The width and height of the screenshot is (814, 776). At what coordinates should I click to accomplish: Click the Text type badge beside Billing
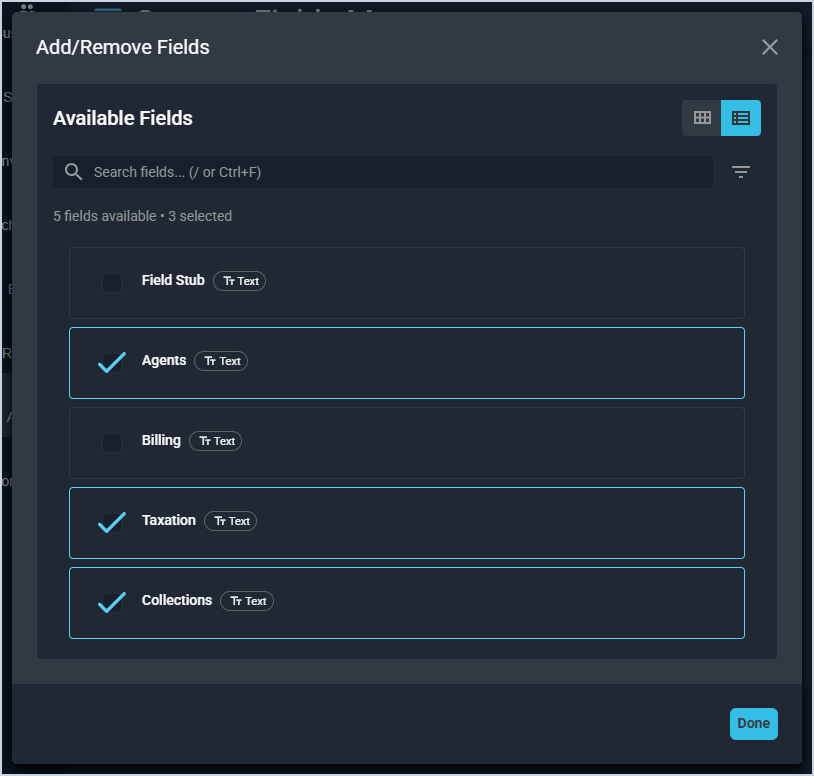pyautogui.click(x=216, y=441)
